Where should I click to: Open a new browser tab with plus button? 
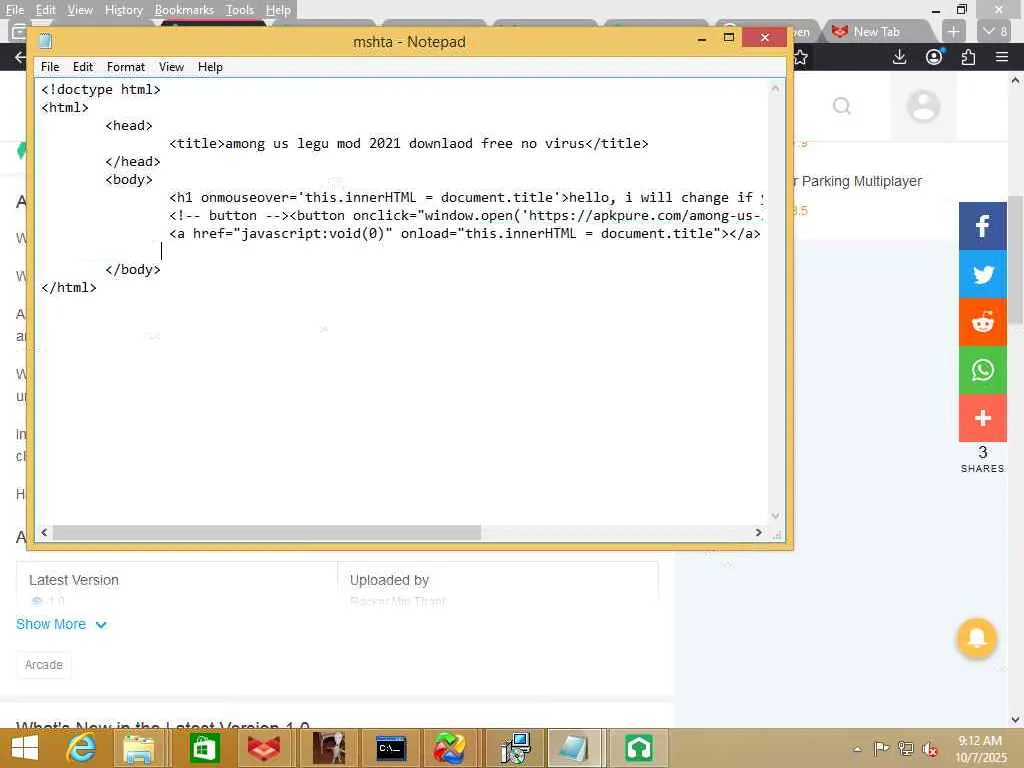[x=953, y=31]
